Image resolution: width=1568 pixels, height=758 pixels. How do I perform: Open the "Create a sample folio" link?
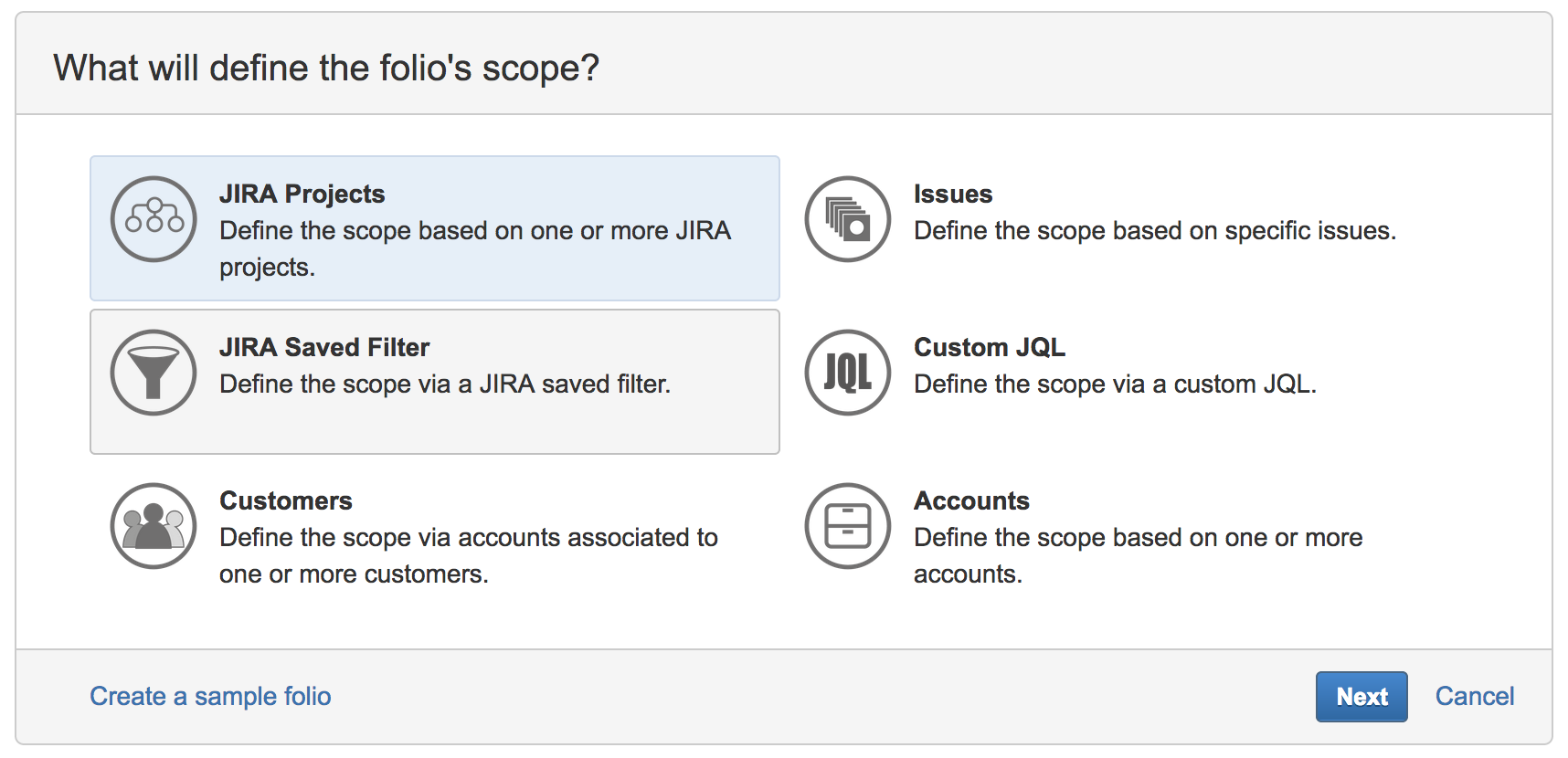(x=210, y=696)
